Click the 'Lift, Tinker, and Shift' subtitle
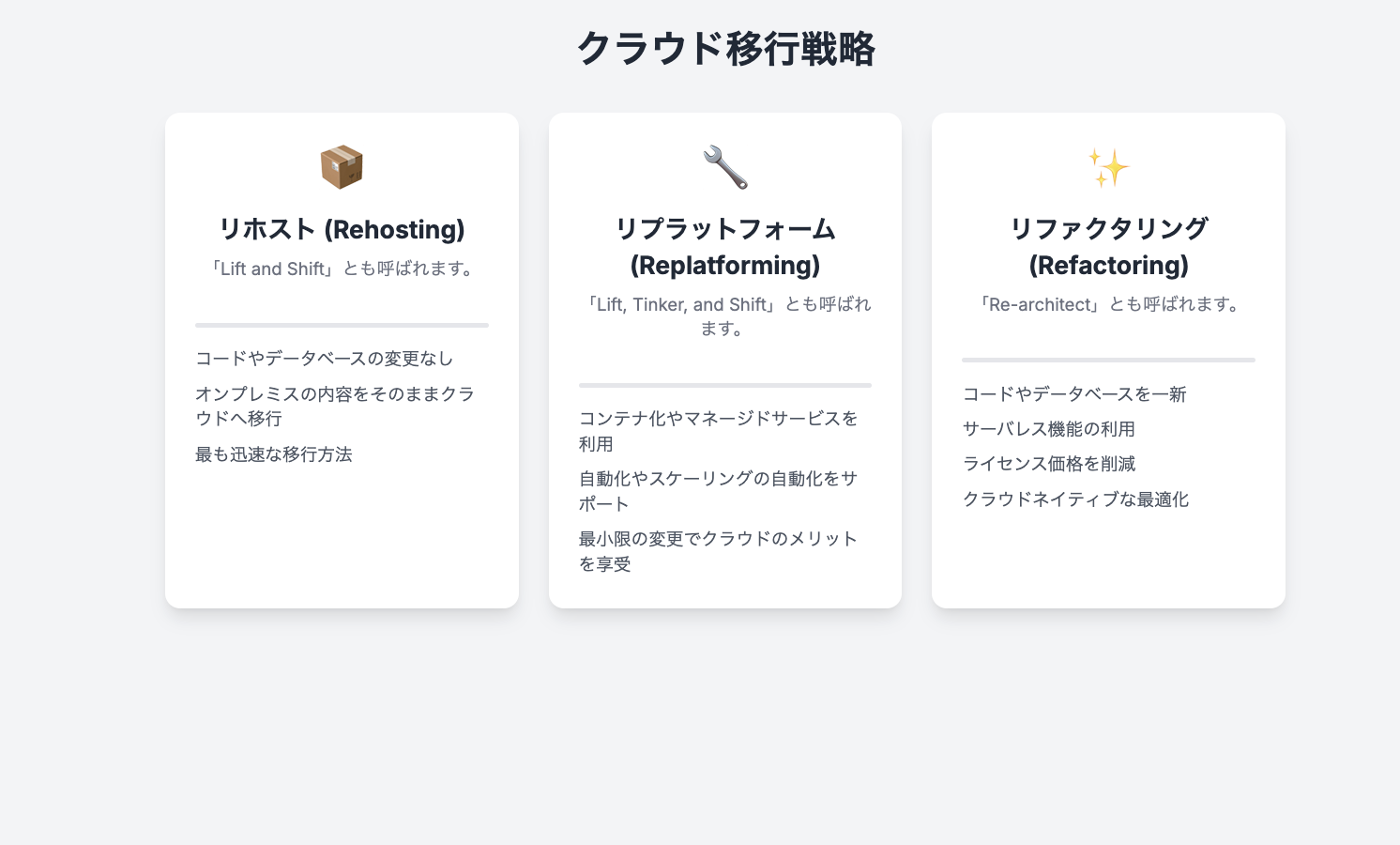 coord(725,316)
